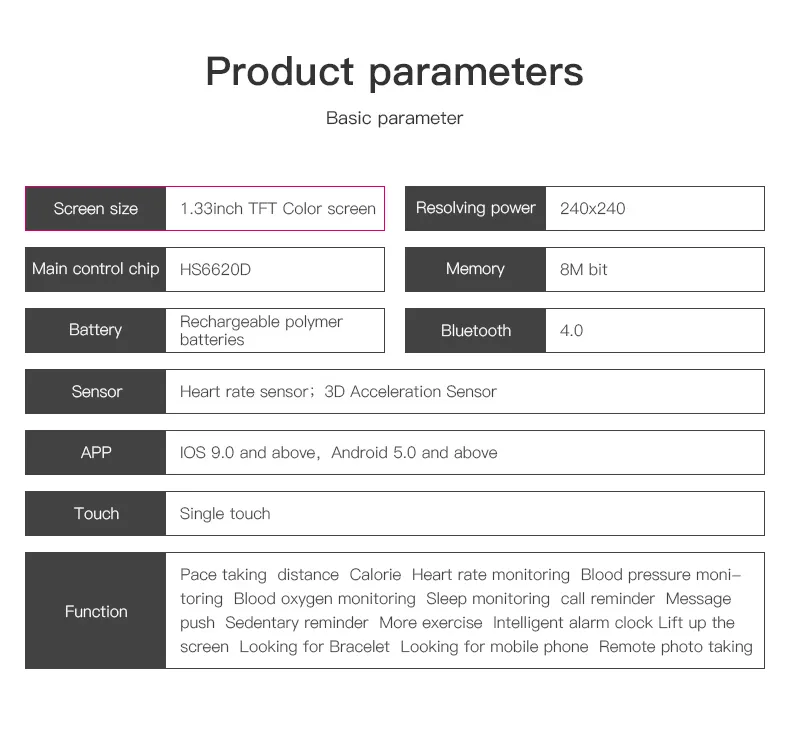
Task: Select the Heart rate sensor text
Action: 244,391
